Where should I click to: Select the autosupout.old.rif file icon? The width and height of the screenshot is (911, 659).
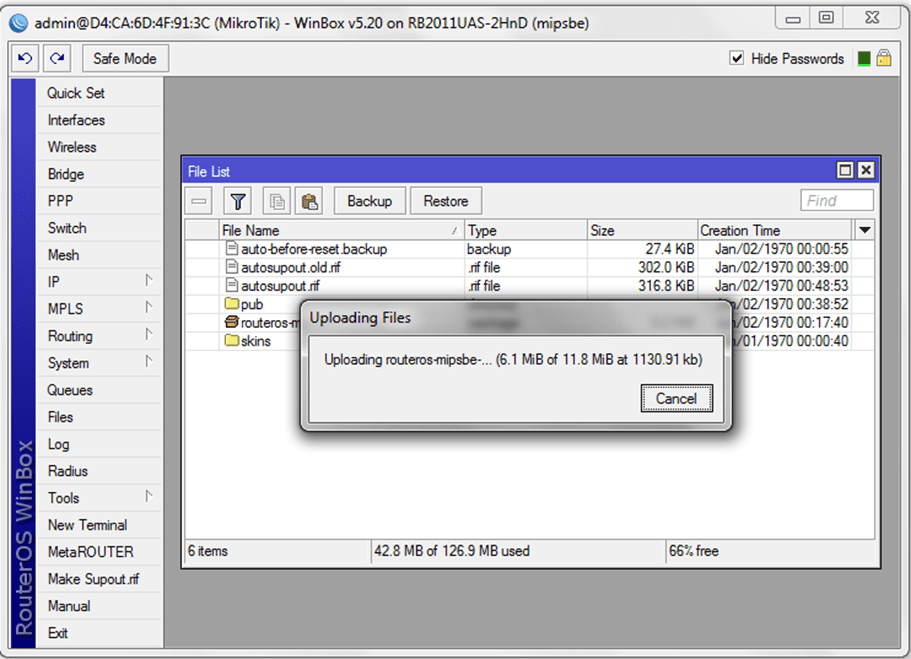232,267
